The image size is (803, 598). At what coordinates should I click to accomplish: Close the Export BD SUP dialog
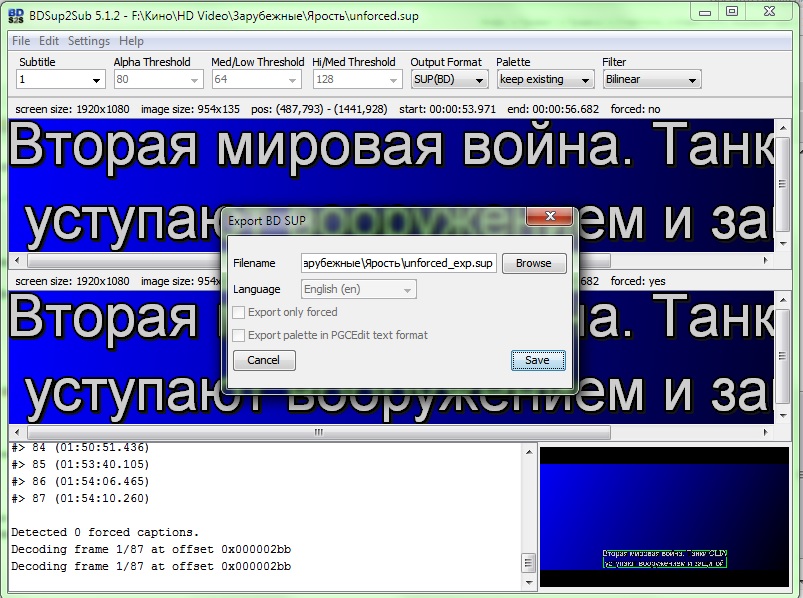coord(550,216)
